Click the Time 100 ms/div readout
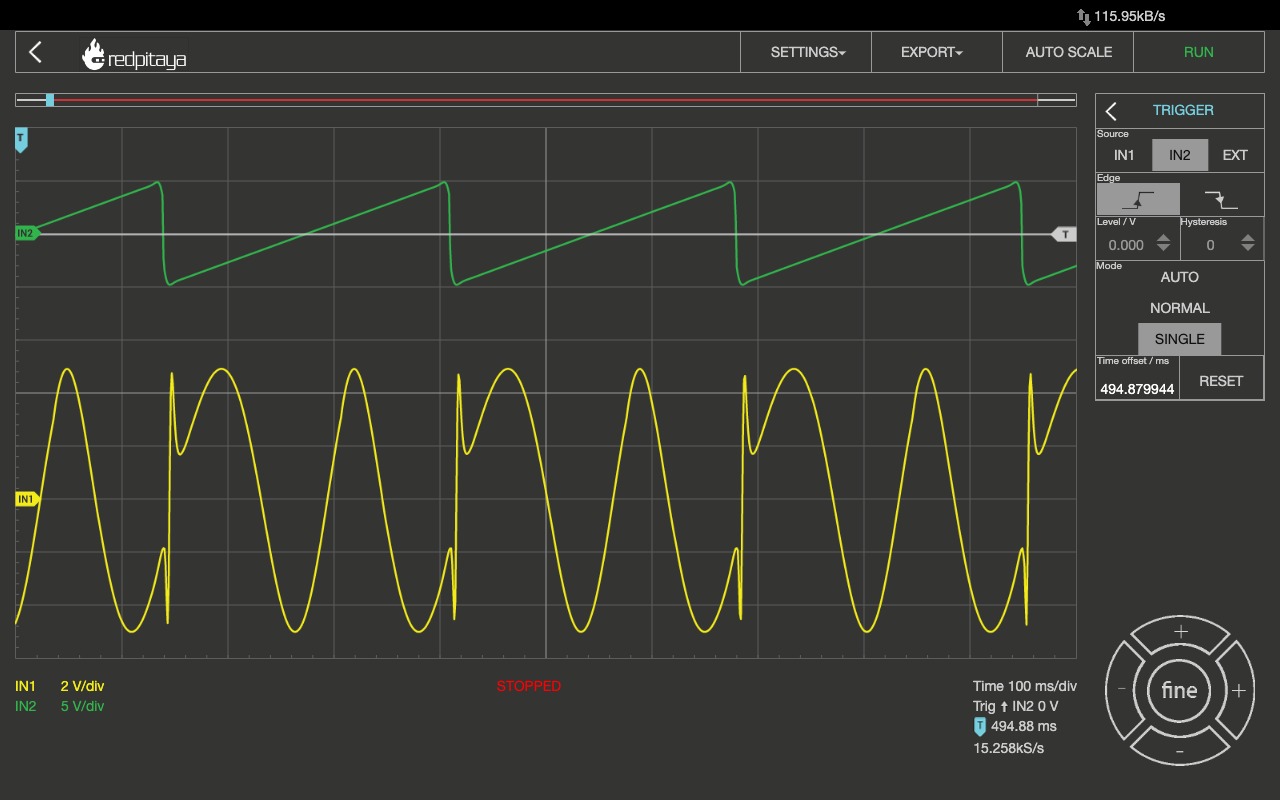1280x800 pixels. [1025, 686]
